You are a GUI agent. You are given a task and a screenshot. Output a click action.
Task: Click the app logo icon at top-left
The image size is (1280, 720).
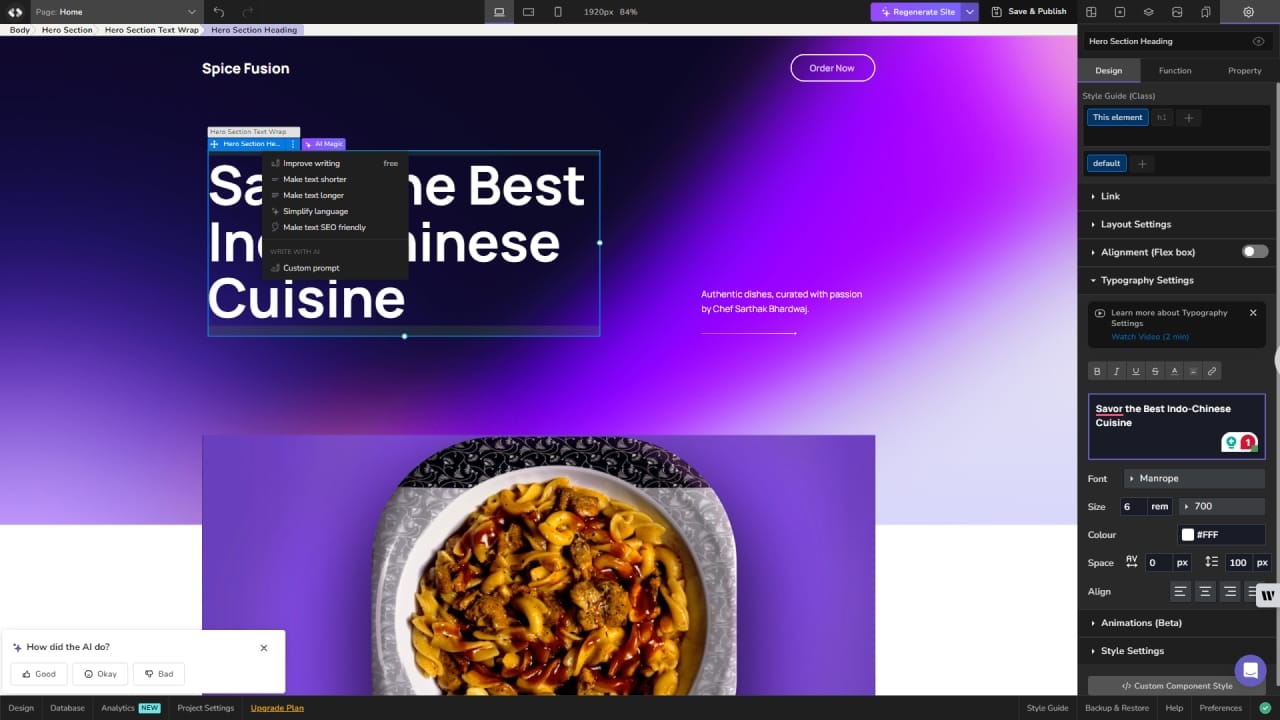coord(15,12)
